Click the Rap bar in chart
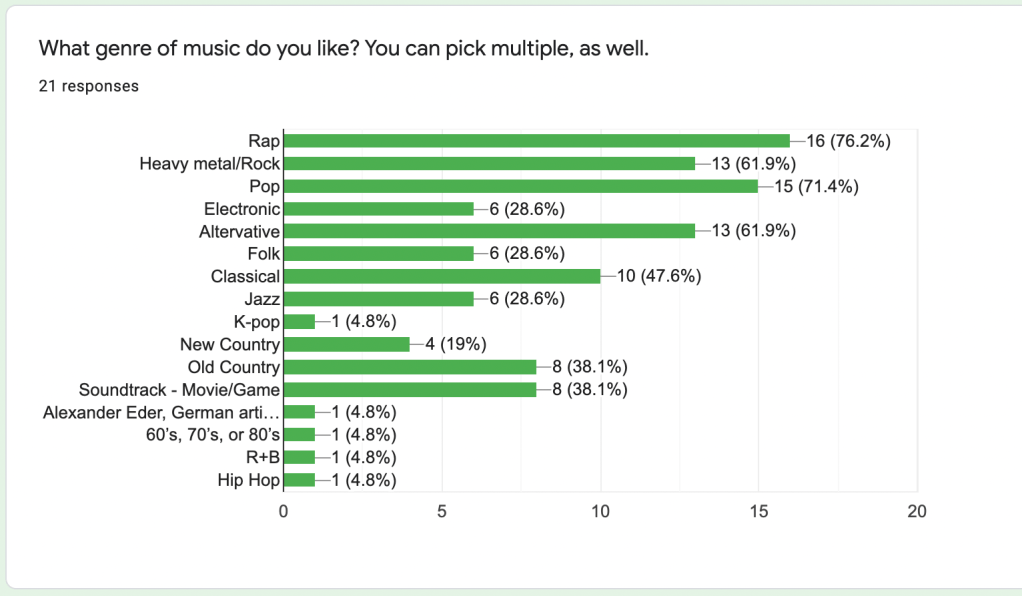 coord(537,141)
